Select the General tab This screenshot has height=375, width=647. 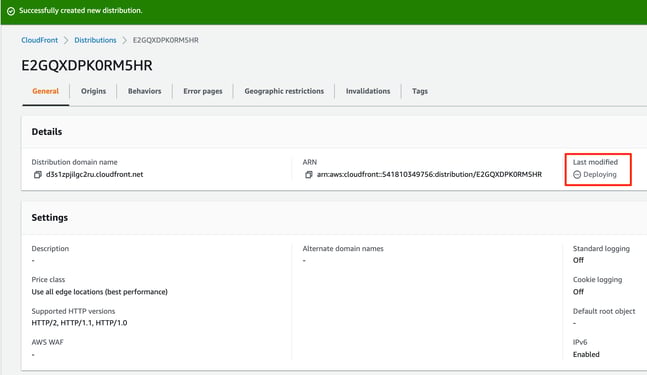pos(45,91)
